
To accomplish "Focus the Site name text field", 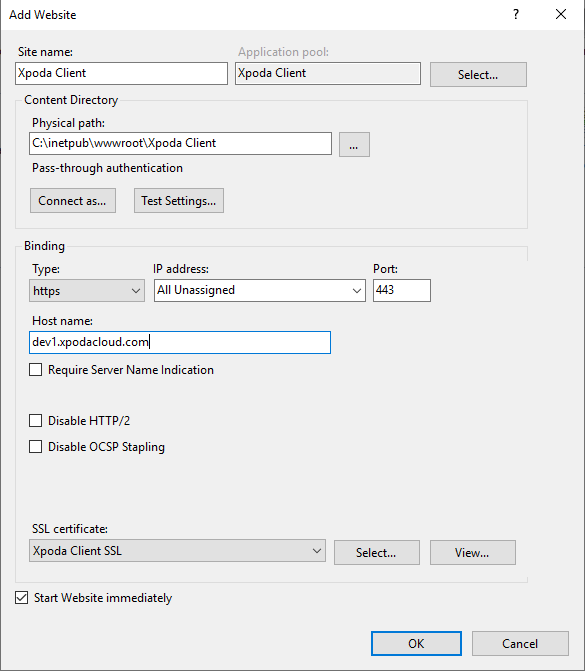I will click(x=121, y=73).
